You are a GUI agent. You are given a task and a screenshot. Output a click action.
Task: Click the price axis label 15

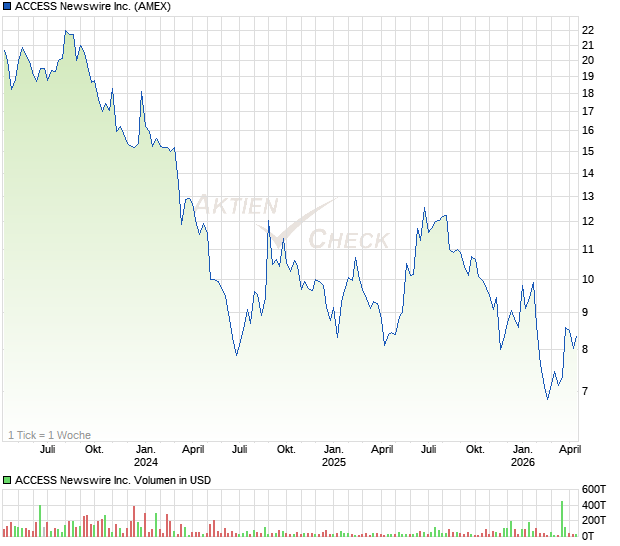pos(588,151)
